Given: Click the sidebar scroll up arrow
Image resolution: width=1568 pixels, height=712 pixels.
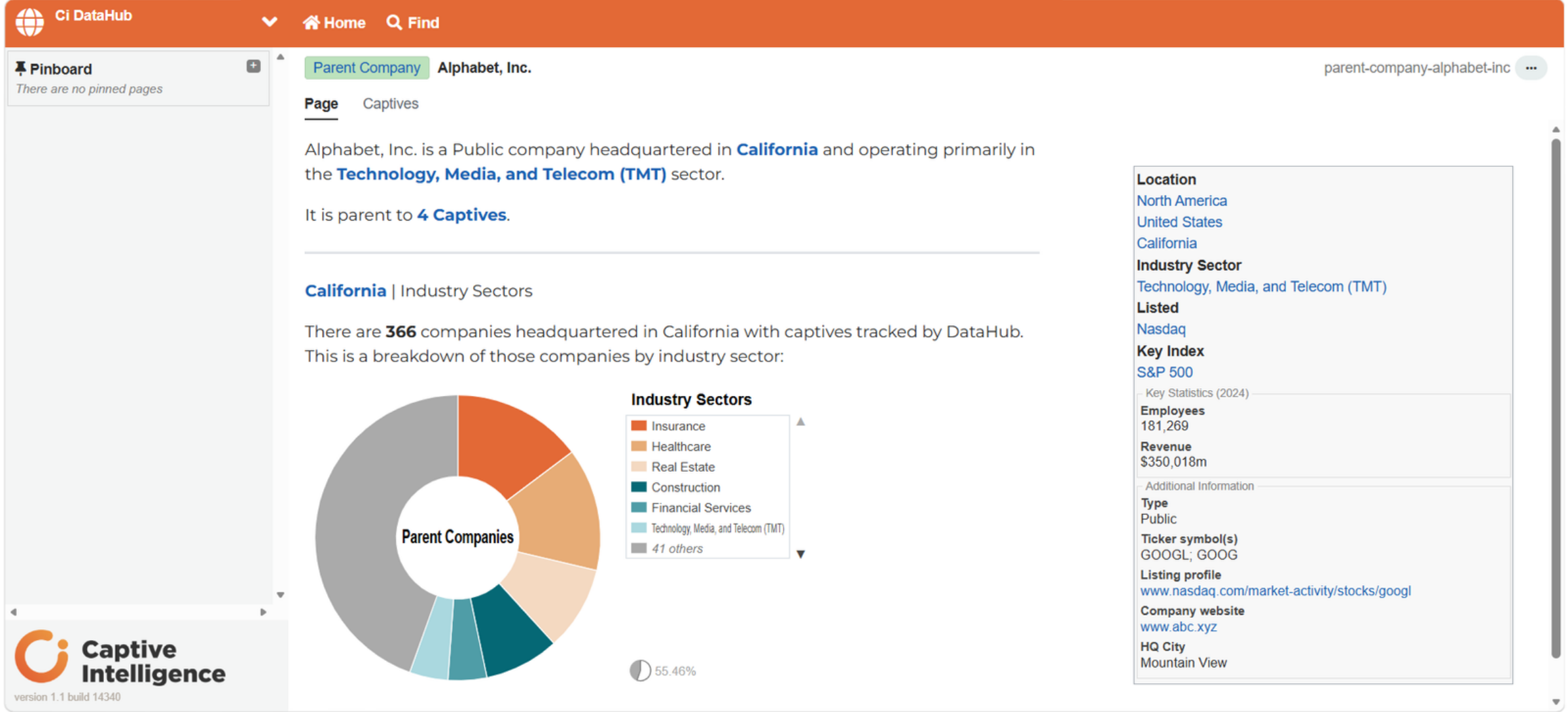Looking at the screenshot, I should [280, 57].
